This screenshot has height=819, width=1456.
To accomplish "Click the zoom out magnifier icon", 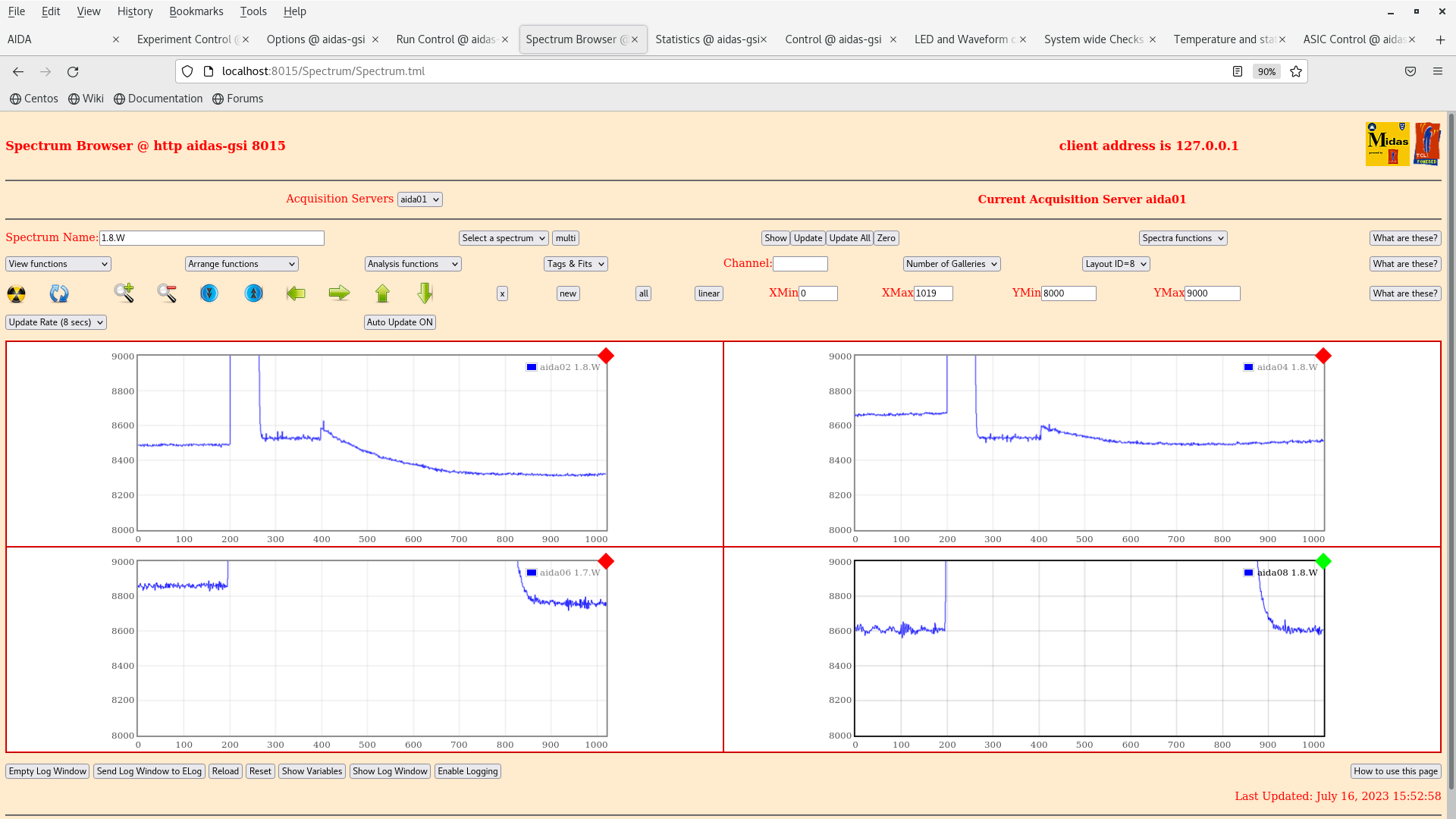I will [167, 293].
